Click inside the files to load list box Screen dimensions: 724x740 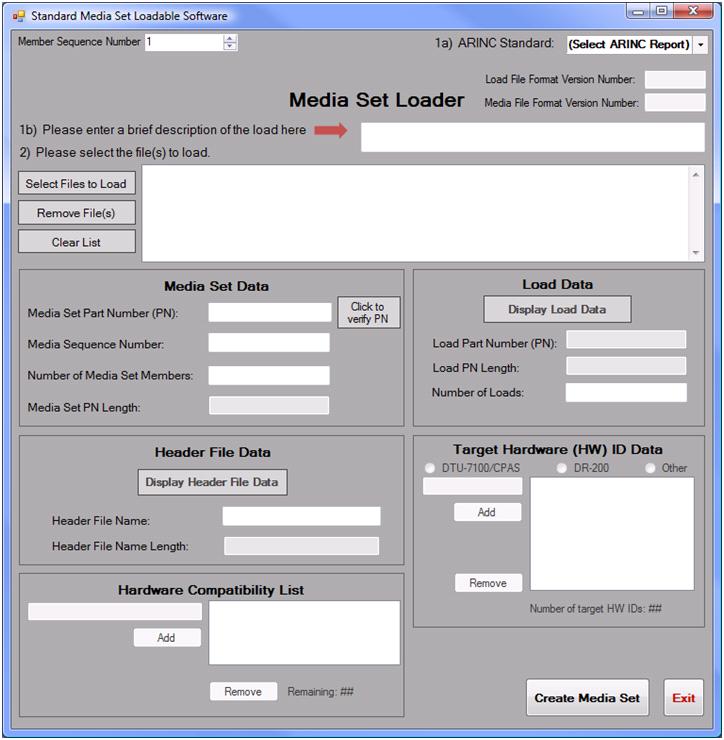click(x=415, y=213)
